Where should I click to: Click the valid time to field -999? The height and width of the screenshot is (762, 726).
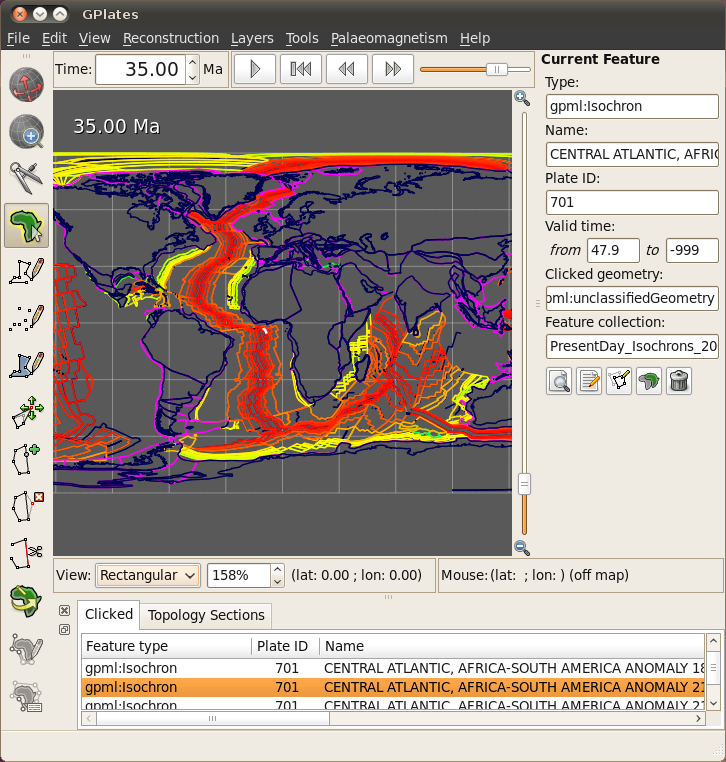692,250
